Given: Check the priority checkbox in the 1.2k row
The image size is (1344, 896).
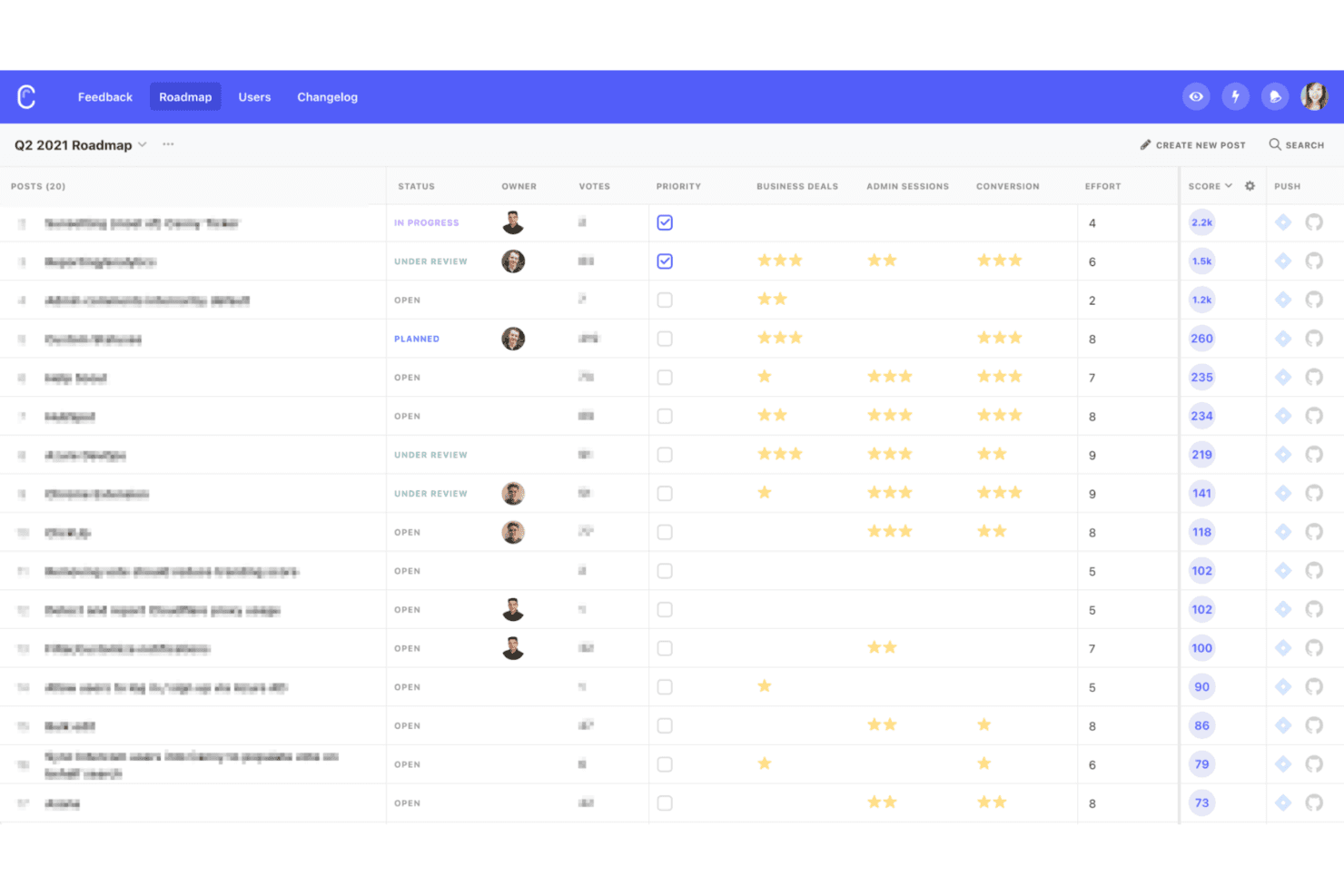Looking at the screenshot, I should [x=665, y=300].
